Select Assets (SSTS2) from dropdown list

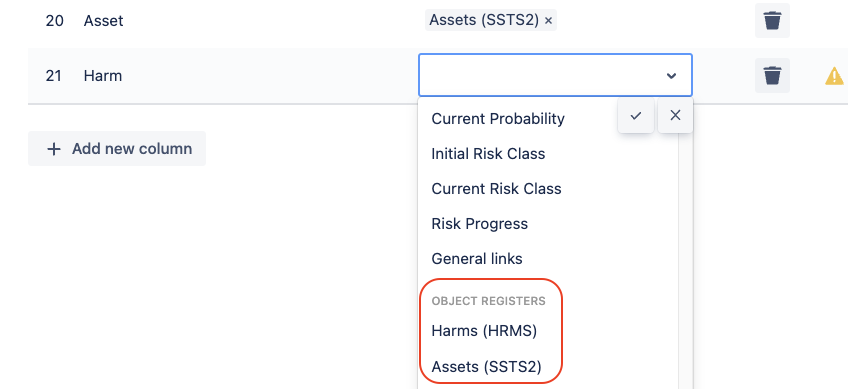click(x=486, y=366)
